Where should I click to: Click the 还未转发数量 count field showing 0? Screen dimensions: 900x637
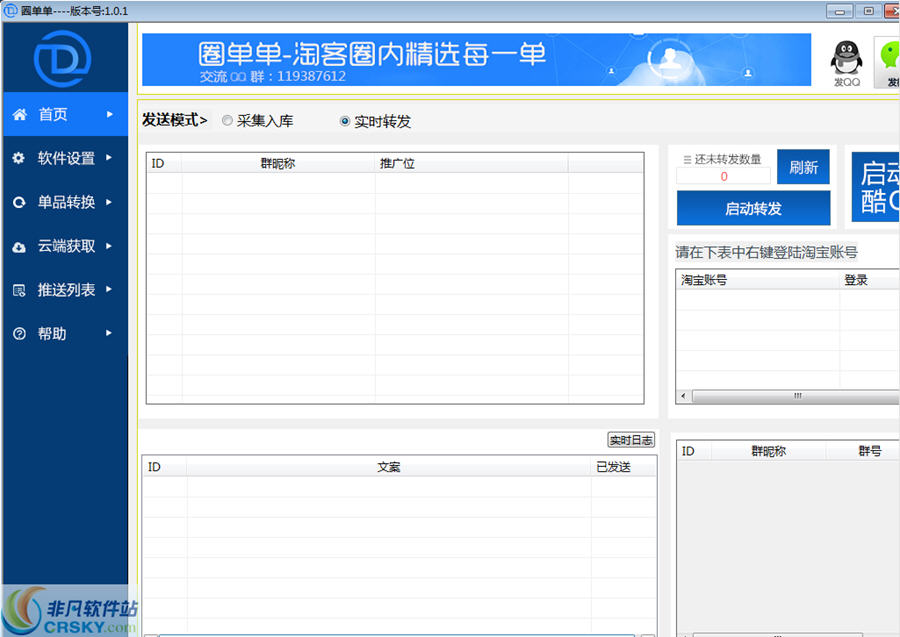722,175
